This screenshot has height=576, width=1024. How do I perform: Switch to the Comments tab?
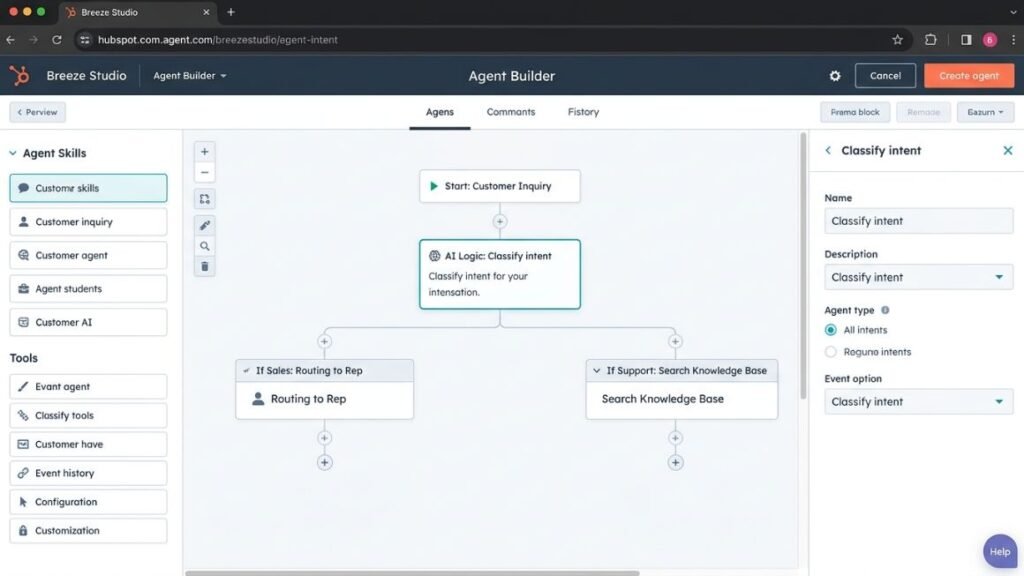click(511, 112)
